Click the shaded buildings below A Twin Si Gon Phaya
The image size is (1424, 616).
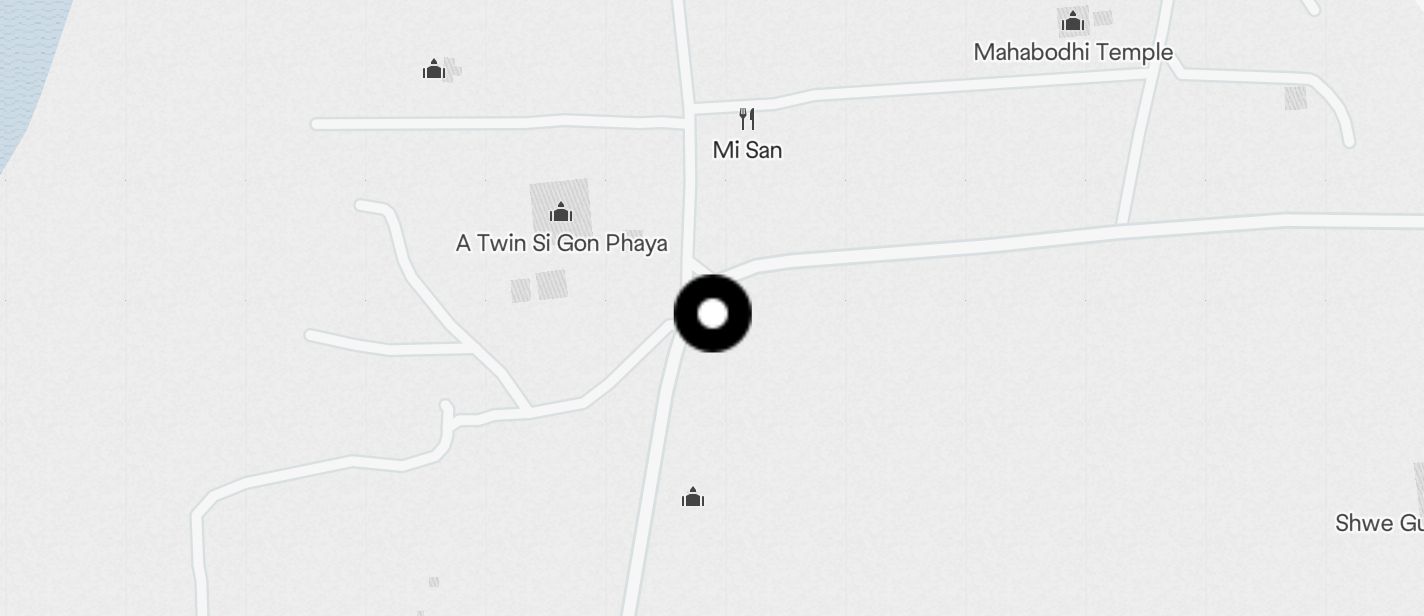pyautogui.click(x=540, y=286)
